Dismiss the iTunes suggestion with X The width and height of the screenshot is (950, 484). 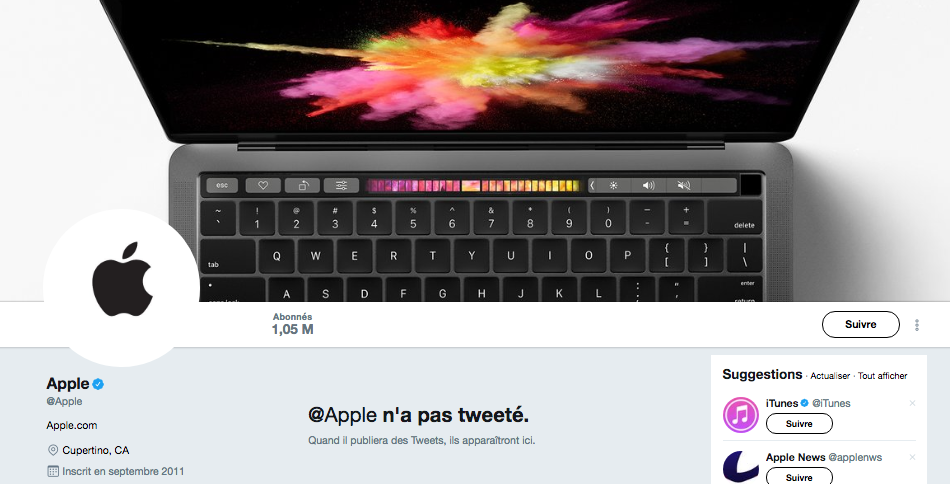click(912, 403)
